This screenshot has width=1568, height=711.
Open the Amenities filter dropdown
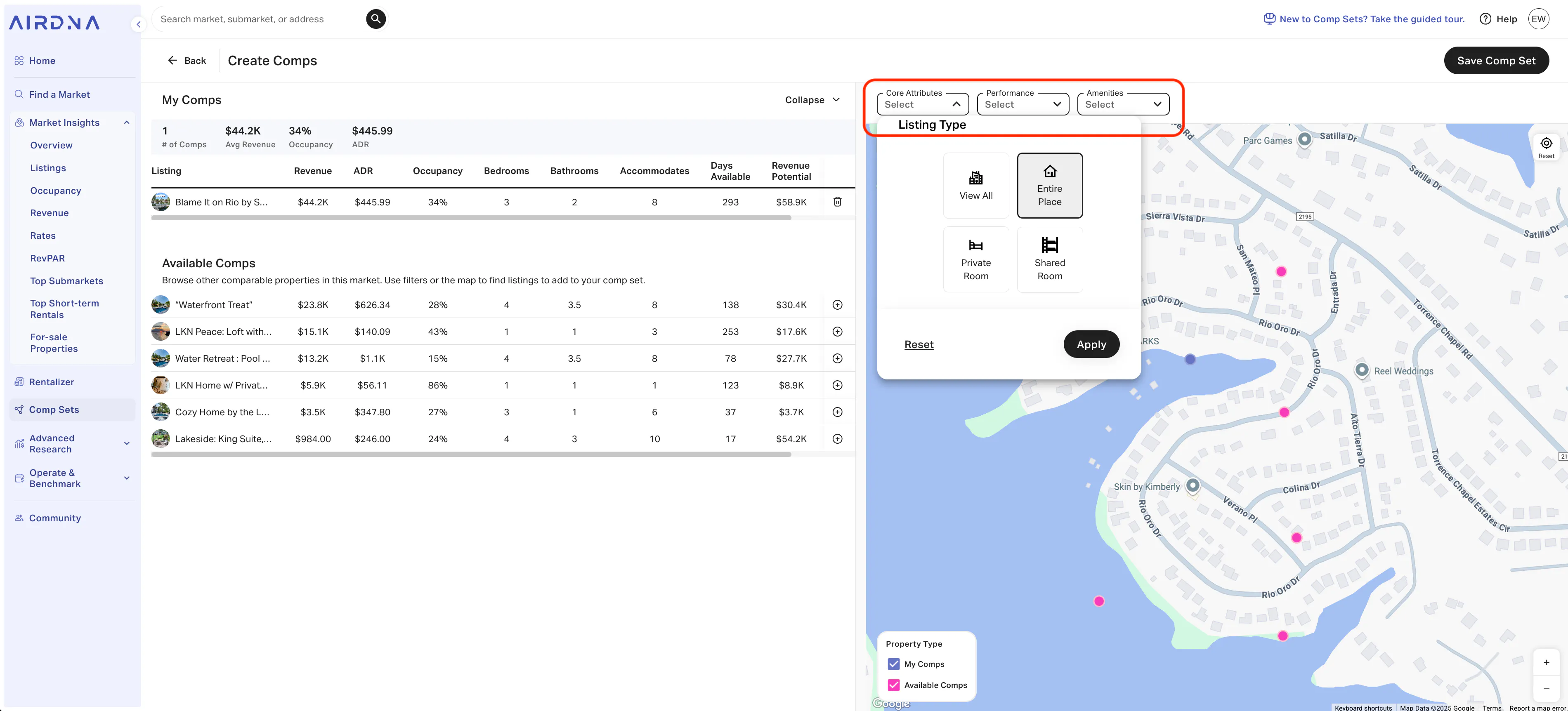pyautogui.click(x=1123, y=104)
